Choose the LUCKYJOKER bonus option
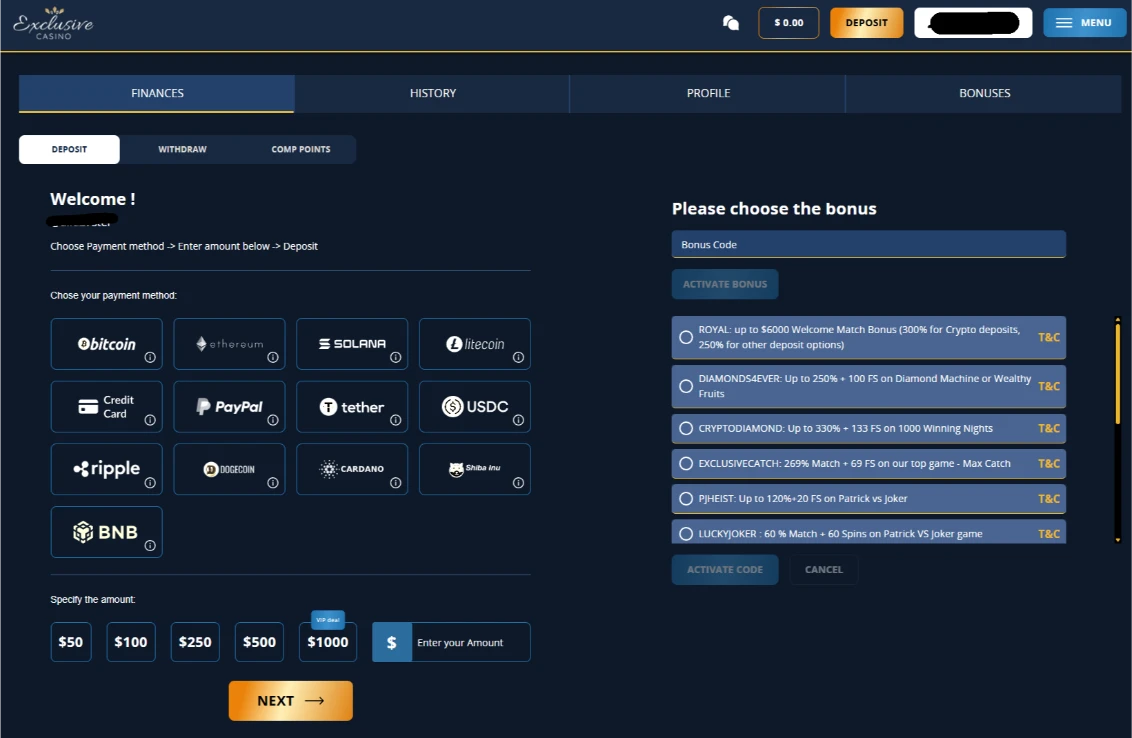Viewport: 1132px width, 738px height. 686,533
